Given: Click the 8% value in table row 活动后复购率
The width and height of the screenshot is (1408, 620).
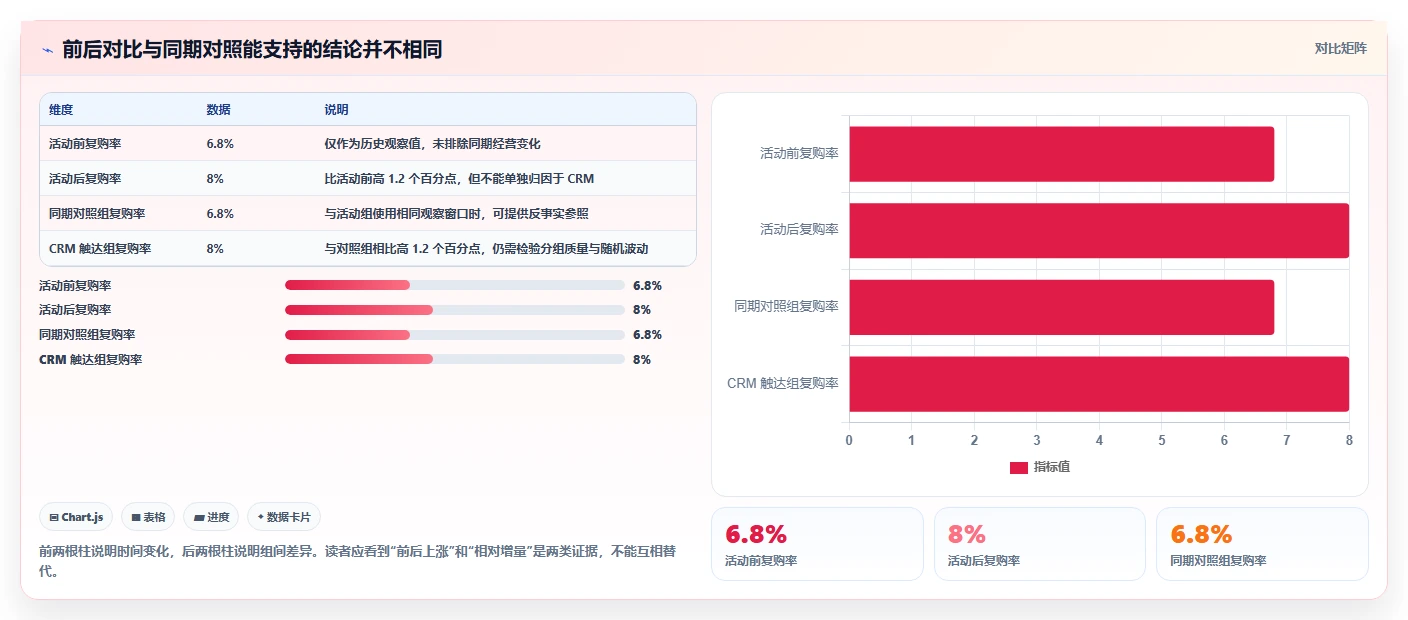Looking at the screenshot, I should (x=215, y=179).
